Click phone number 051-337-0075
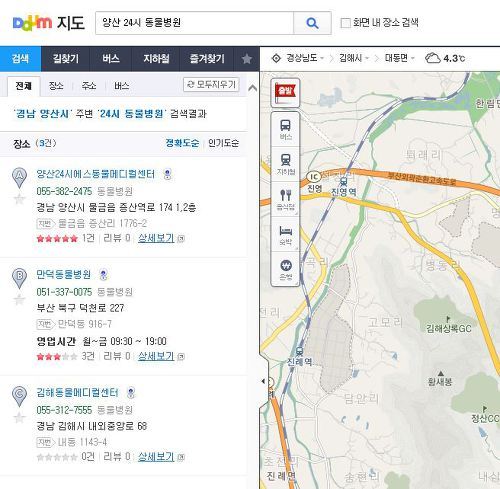The height and width of the screenshot is (489, 500). click(x=64, y=292)
